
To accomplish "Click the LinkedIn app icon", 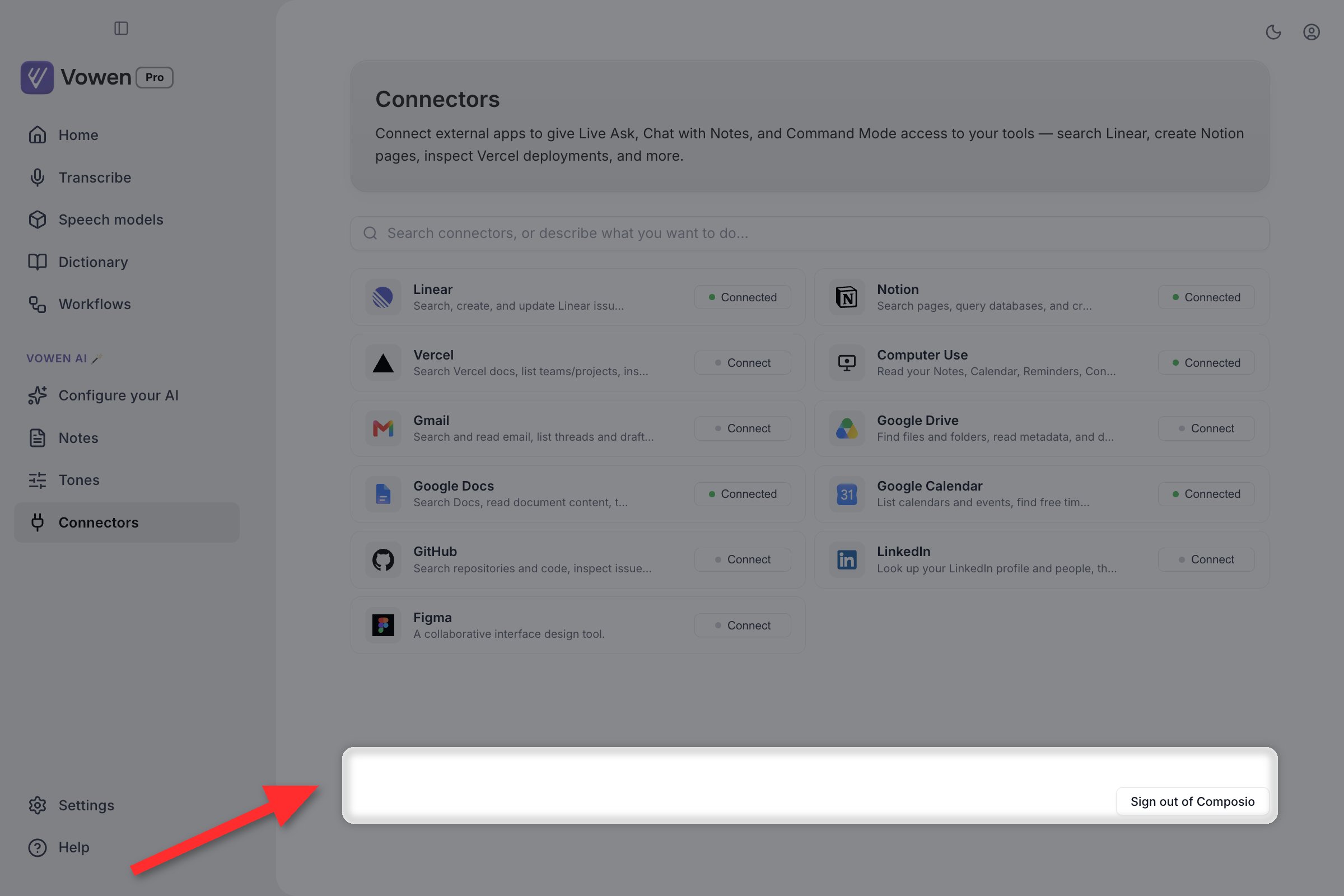I will (x=846, y=559).
